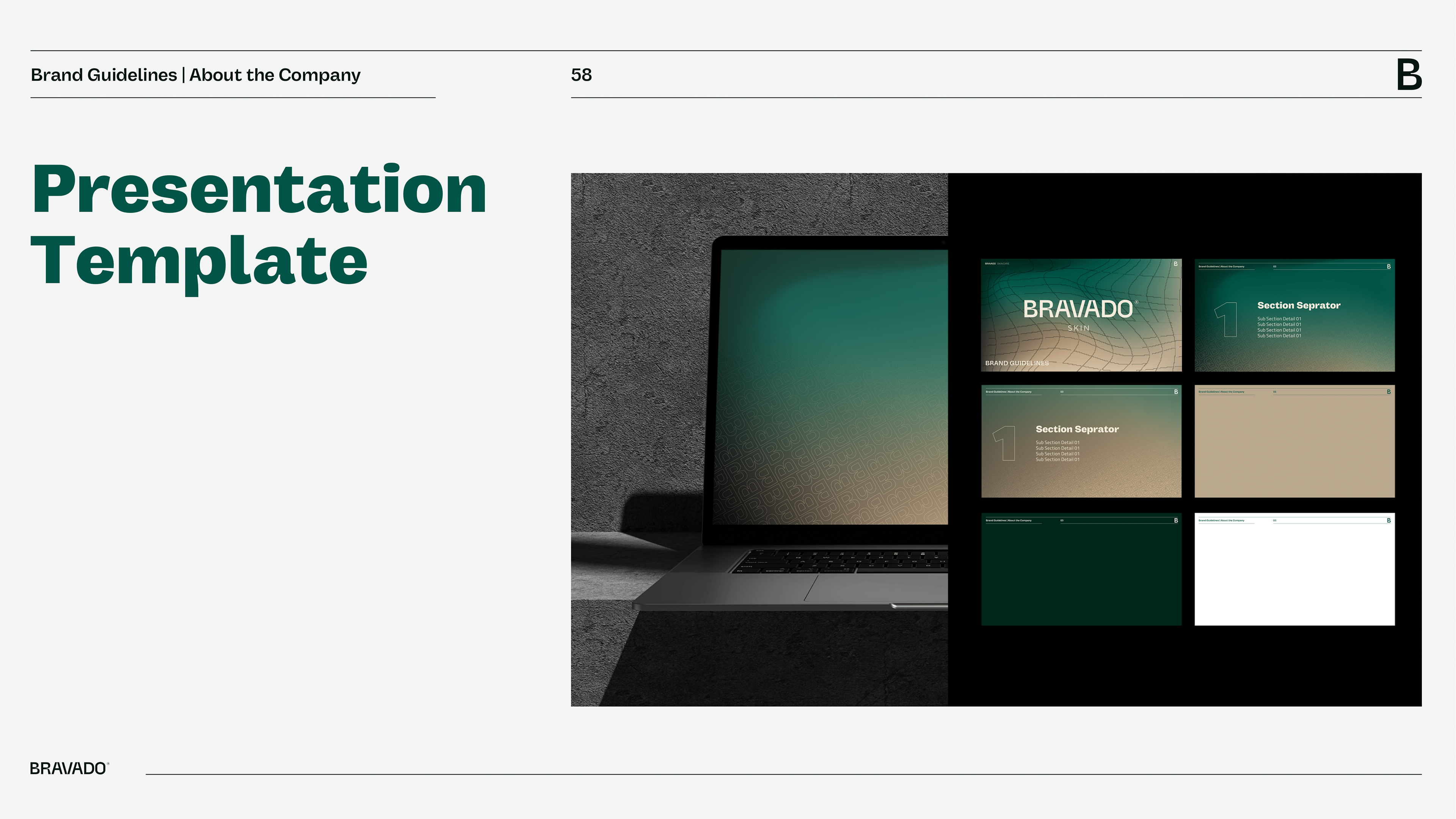The height and width of the screenshot is (819, 1456).
Task: Click 'BRAND GUIDELINES' text on cover thumbnail
Action: click(1017, 363)
